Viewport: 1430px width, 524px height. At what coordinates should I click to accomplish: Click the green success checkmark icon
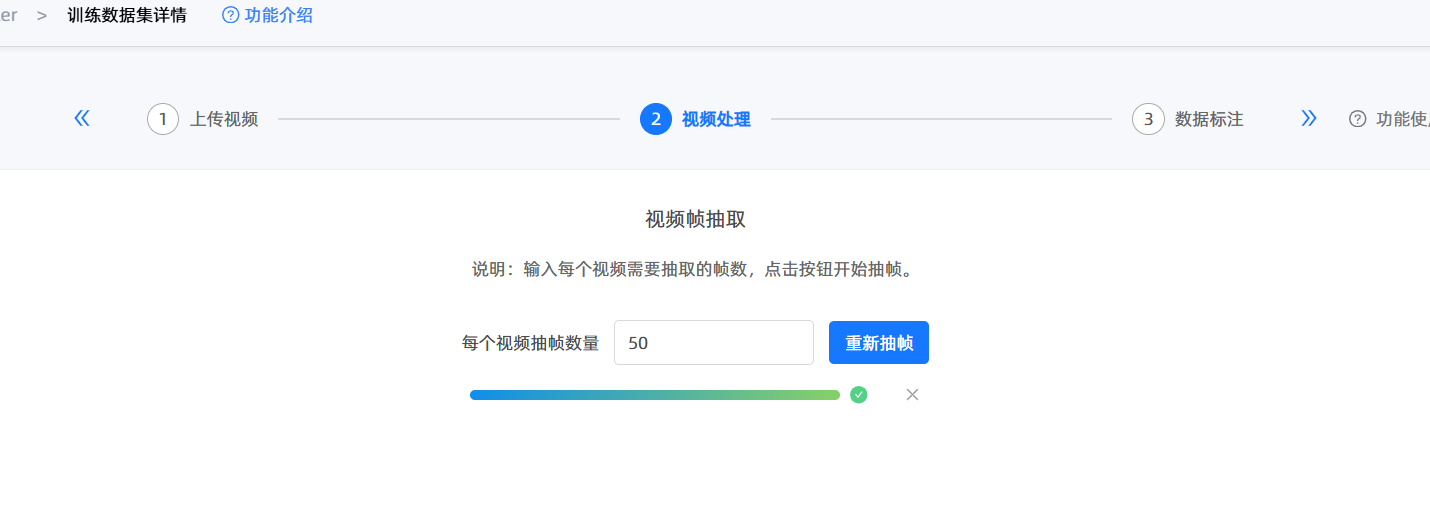(858, 395)
